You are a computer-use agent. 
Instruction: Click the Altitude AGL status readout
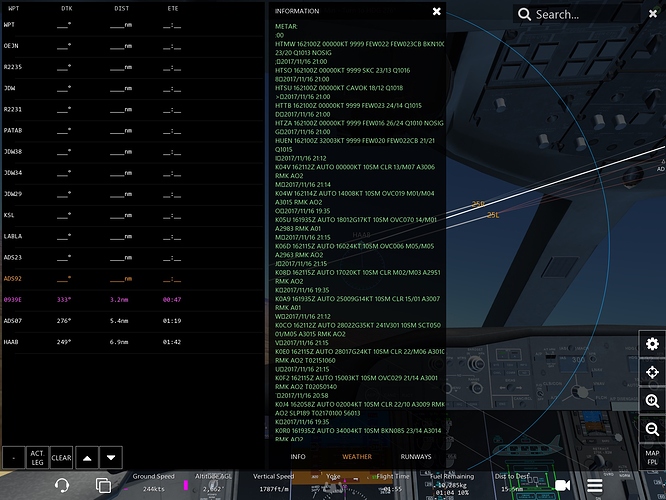coord(213,483)
